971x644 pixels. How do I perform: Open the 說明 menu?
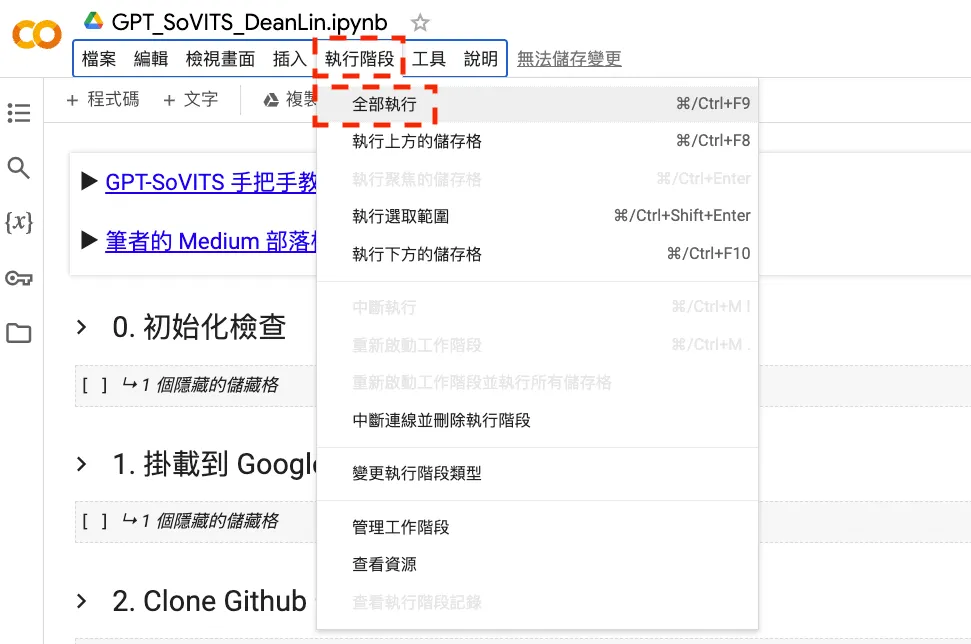point(481,59)
